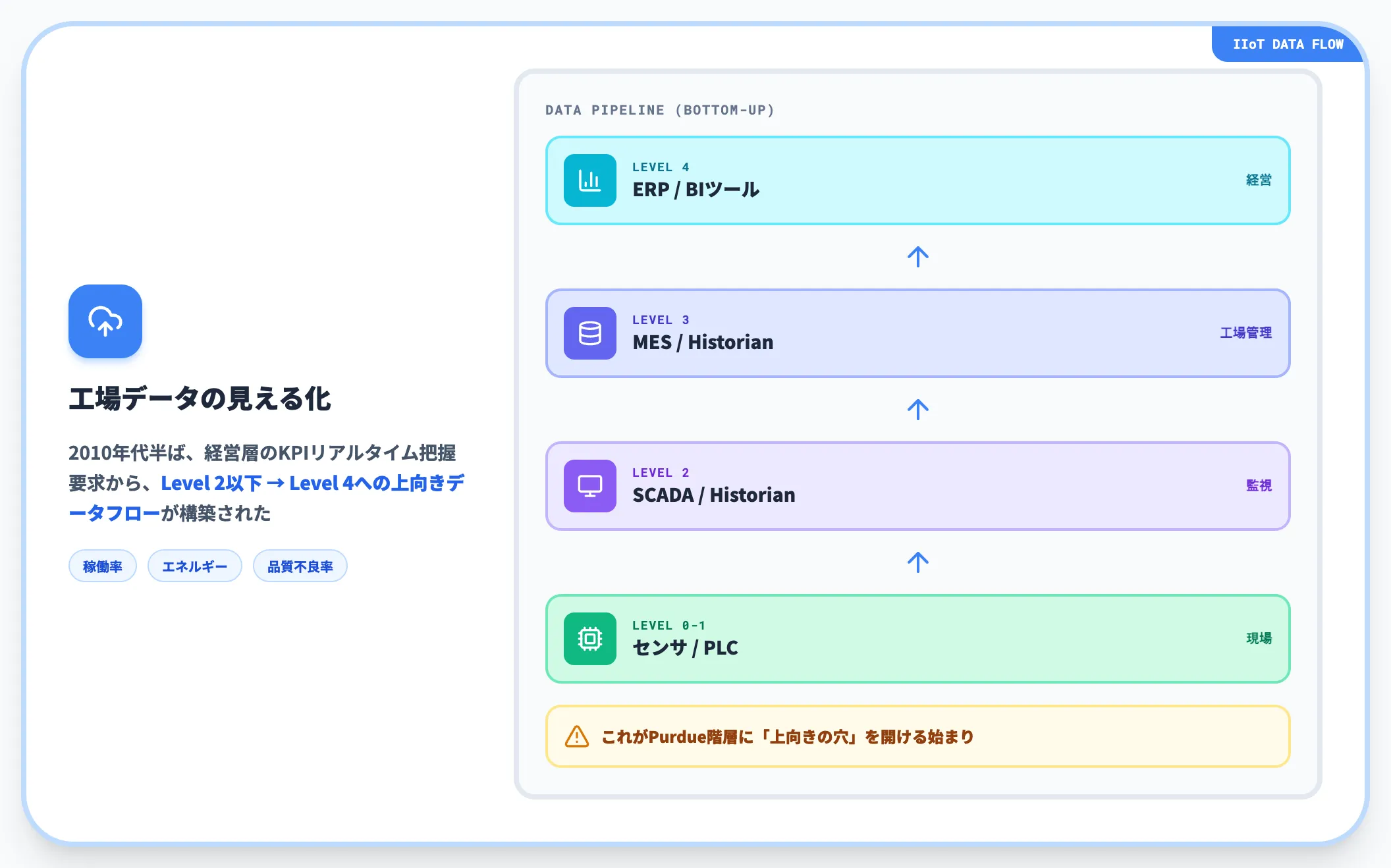Click the up arrow below MES / Historian
Screen dimensions: 1391x868
pyautogui.click(x=918, y=410)
